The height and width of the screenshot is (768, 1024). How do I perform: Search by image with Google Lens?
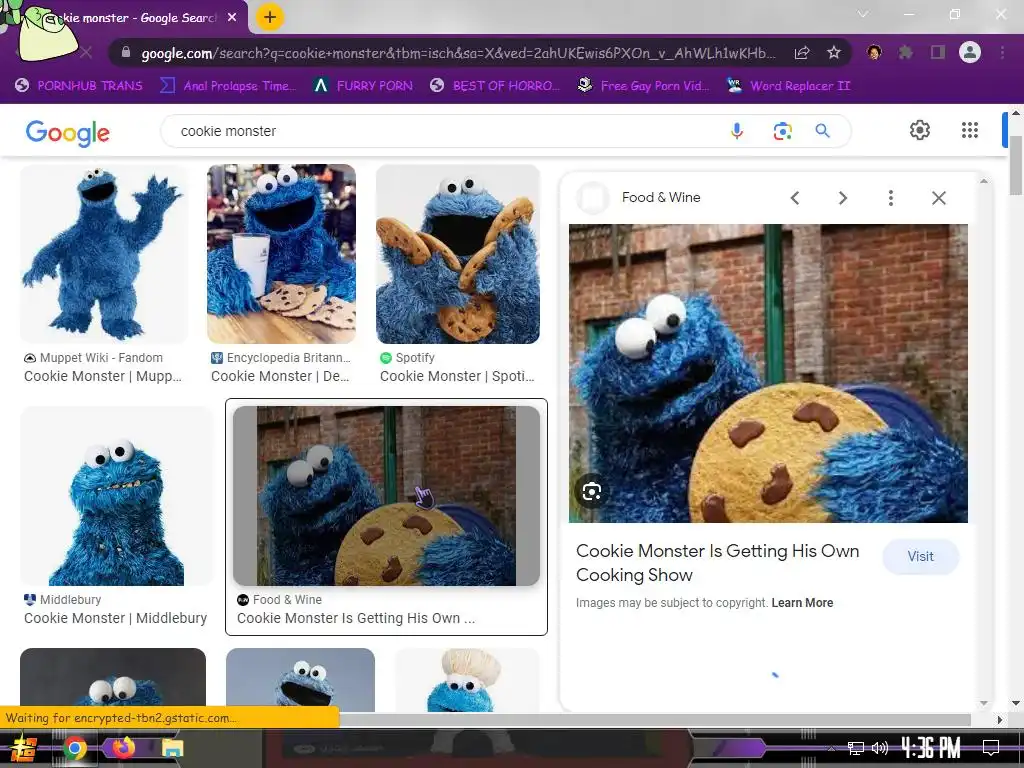click(782, 131)
